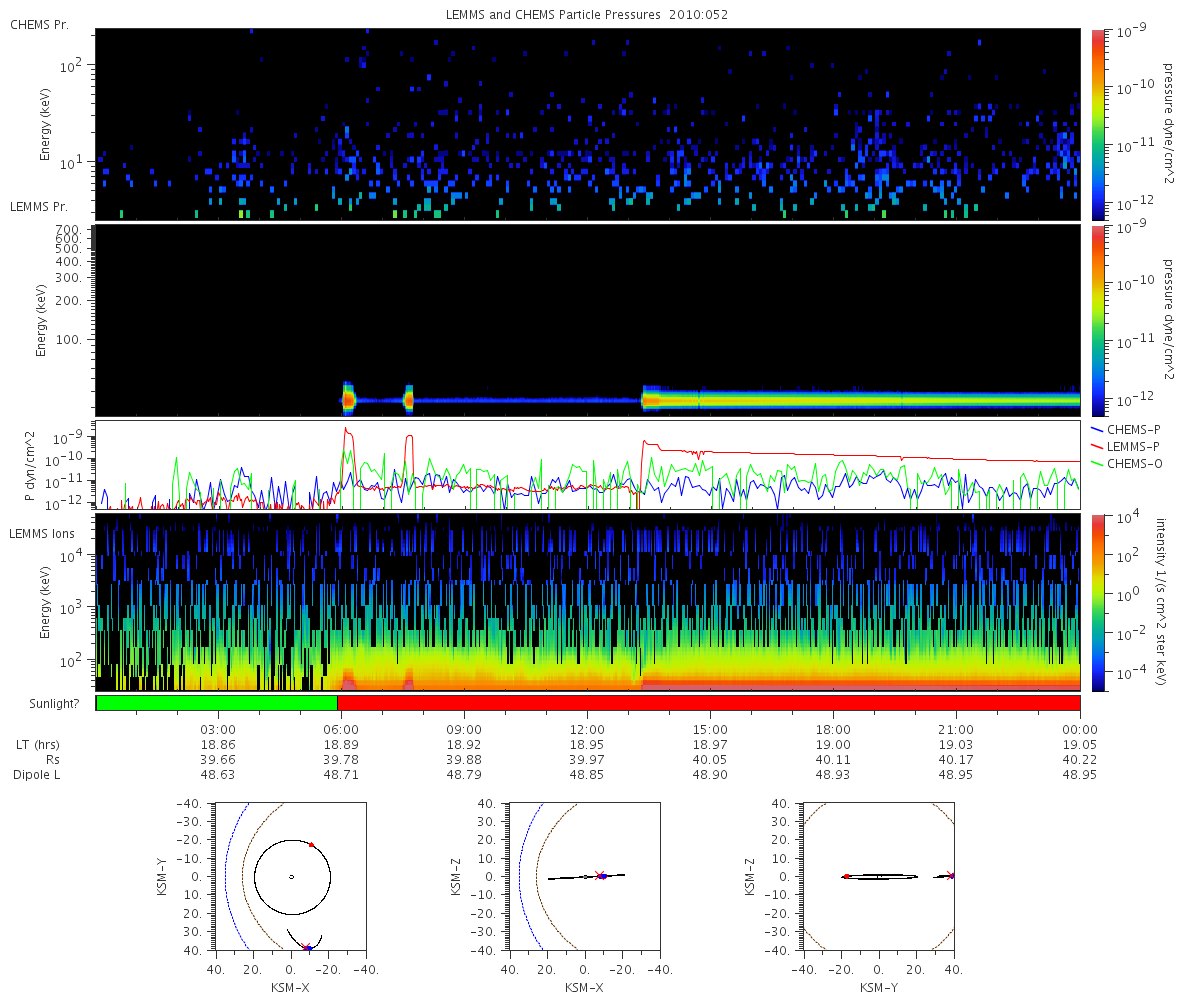Image resolution: width=1200 pixels, height=1000 pixels.
Task: Click the '03:00' time axis label
Action: (218, 729)
